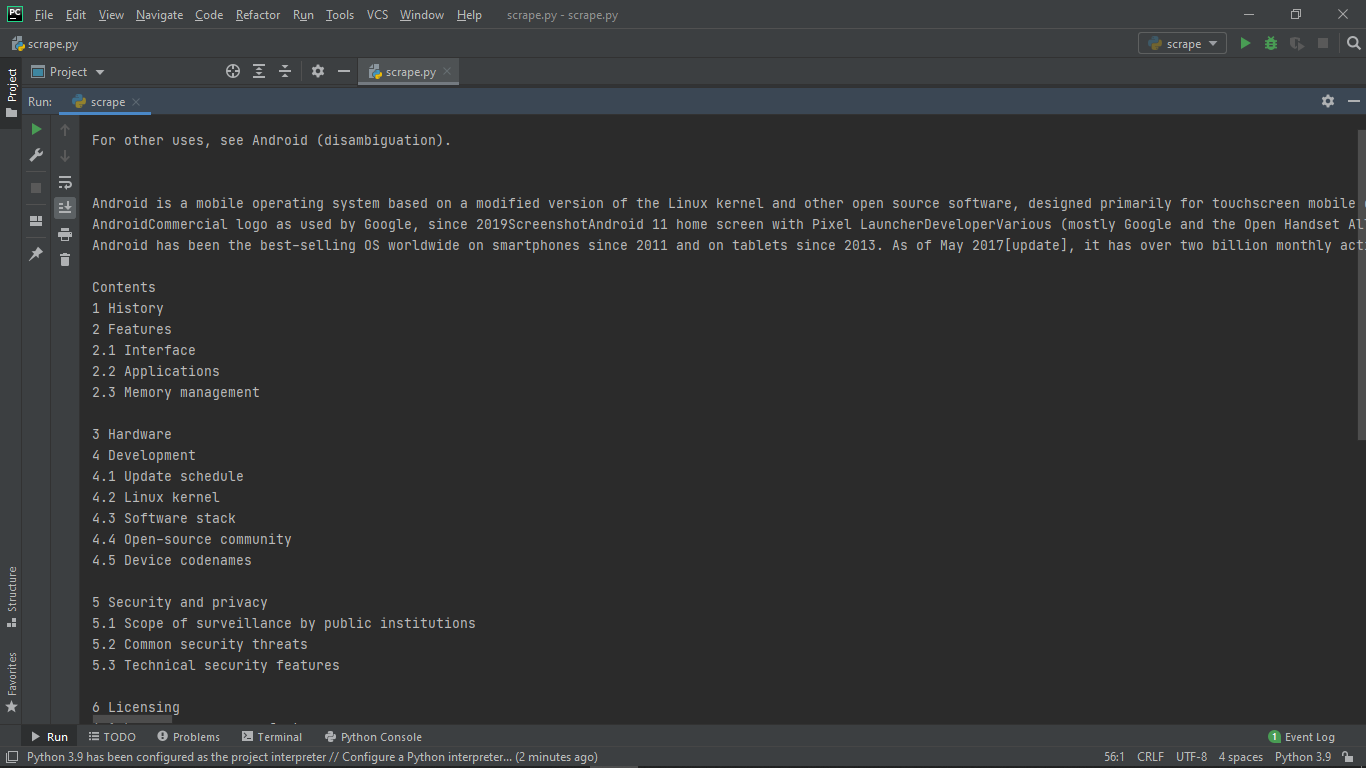Click output line '2.3 Memory management'
The width and height of the screenshot is (1366, 768).
(176, 392)
